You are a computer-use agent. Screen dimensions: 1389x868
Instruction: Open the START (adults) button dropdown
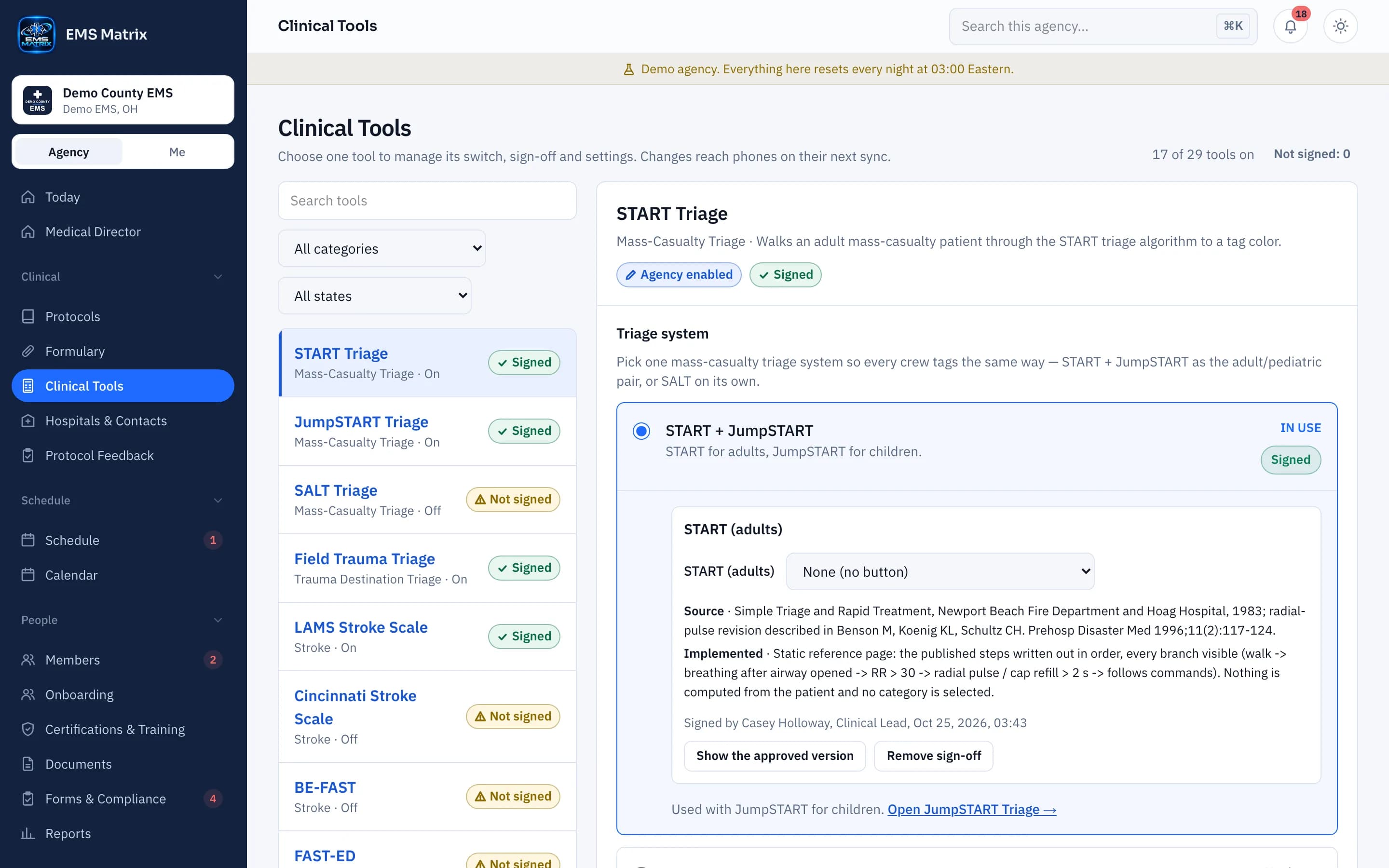(940, 571)
